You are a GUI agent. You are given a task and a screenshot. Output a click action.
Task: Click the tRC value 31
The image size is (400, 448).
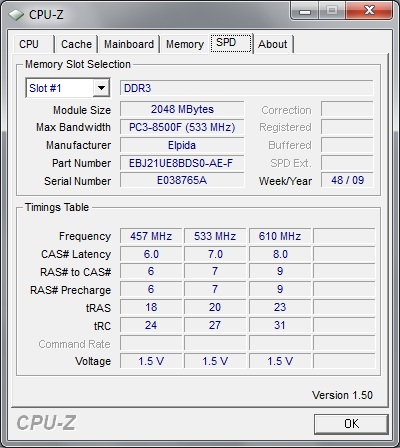click(280, 325)
